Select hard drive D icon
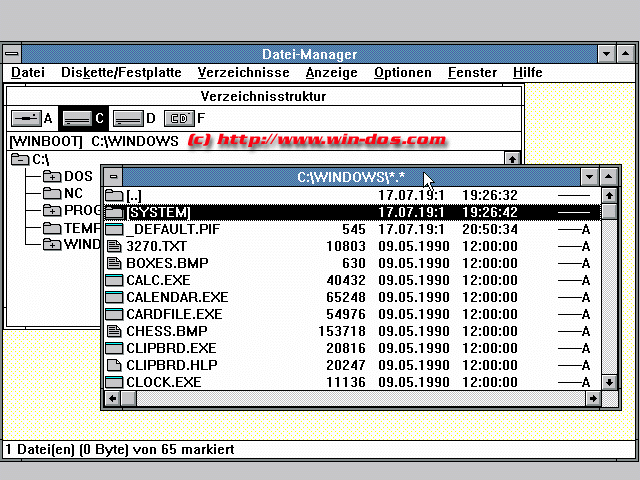 (127, 119)
